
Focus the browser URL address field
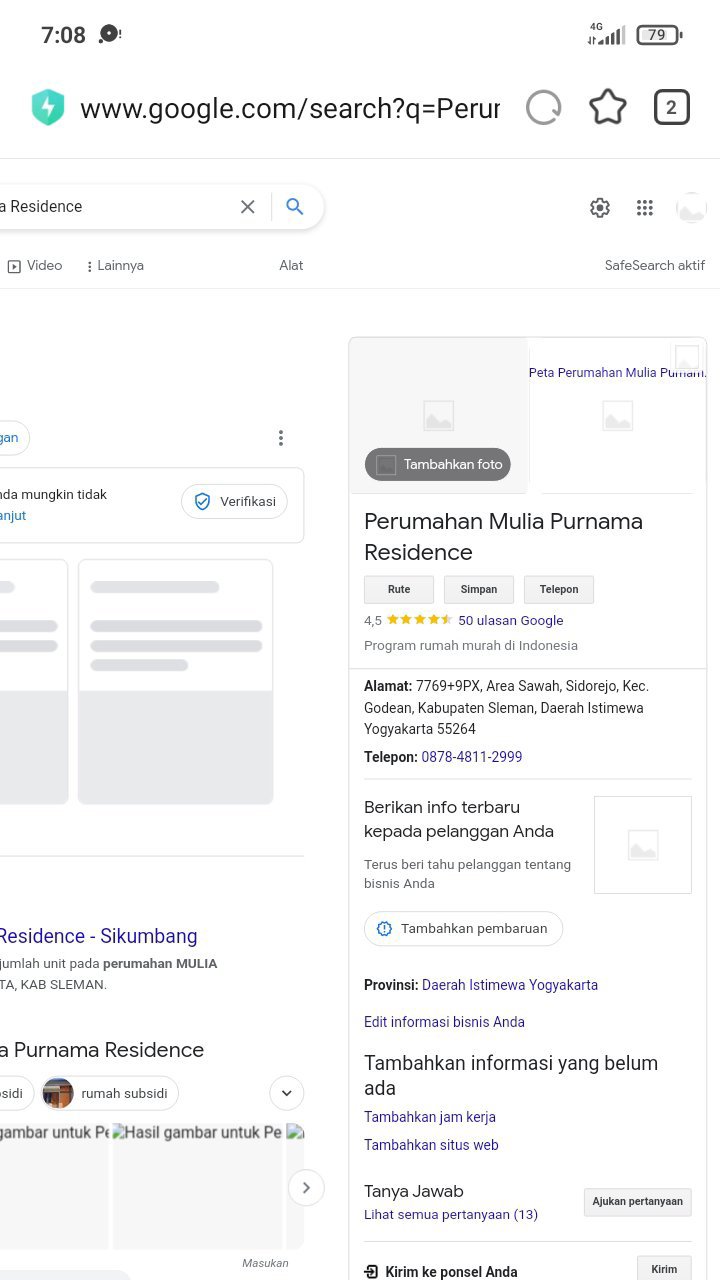[290, 108]
